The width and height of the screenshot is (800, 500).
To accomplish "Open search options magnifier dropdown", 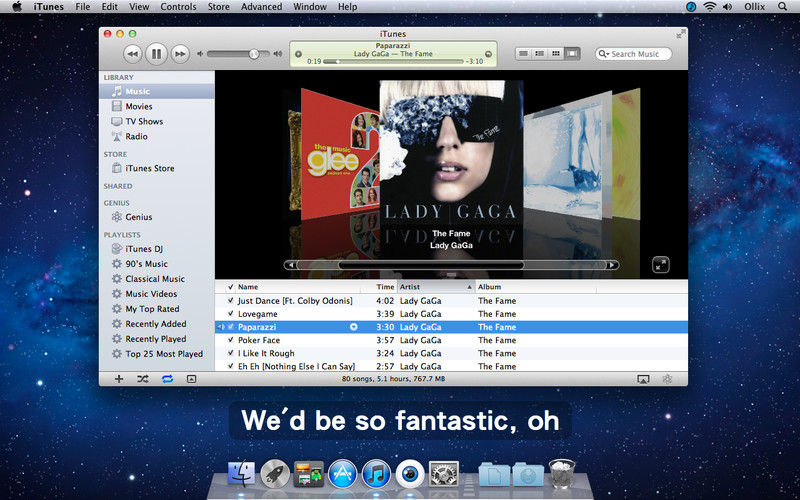I will 604,54.
